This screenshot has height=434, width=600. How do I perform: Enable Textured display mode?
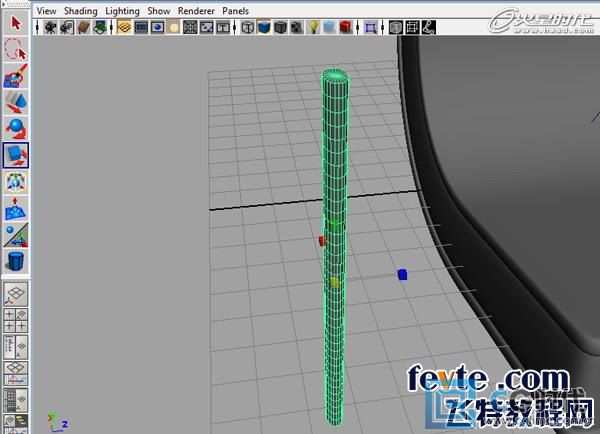tap(297, 28)
